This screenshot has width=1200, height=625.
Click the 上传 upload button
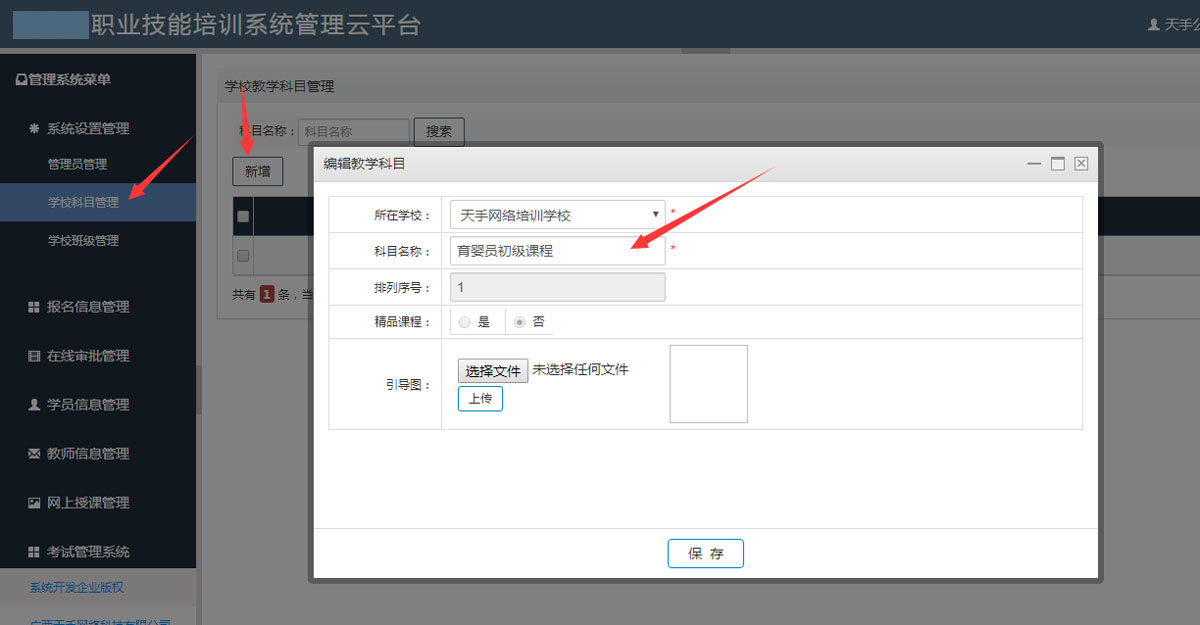point(480,399)
